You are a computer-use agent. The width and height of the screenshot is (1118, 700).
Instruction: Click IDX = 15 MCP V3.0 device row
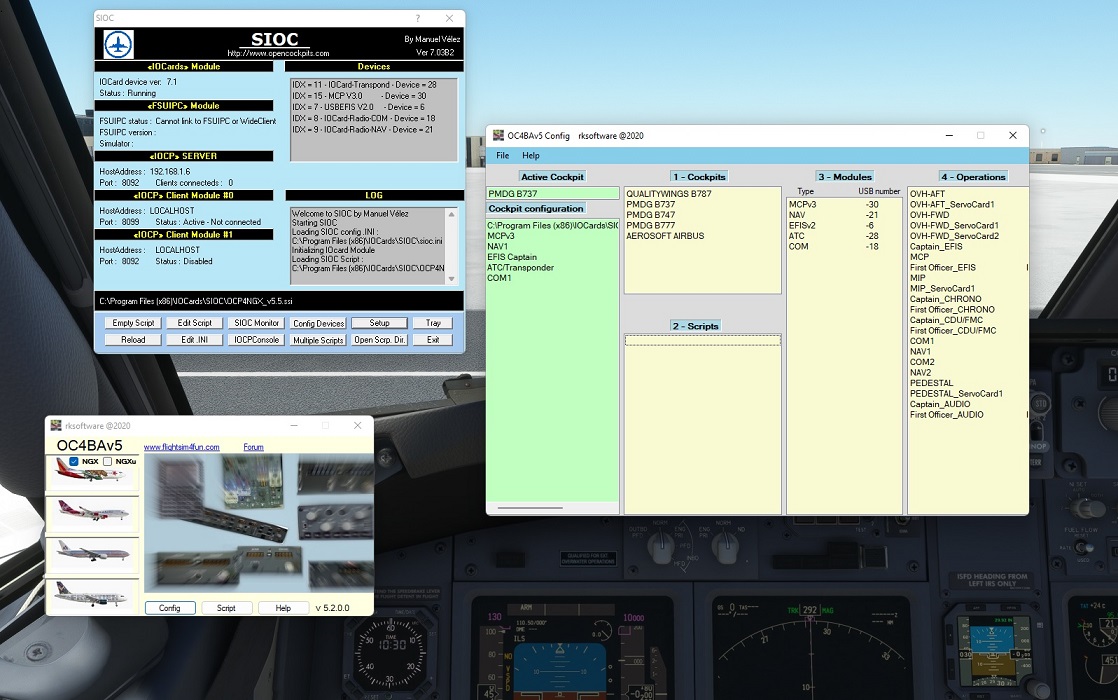point(359,96)
